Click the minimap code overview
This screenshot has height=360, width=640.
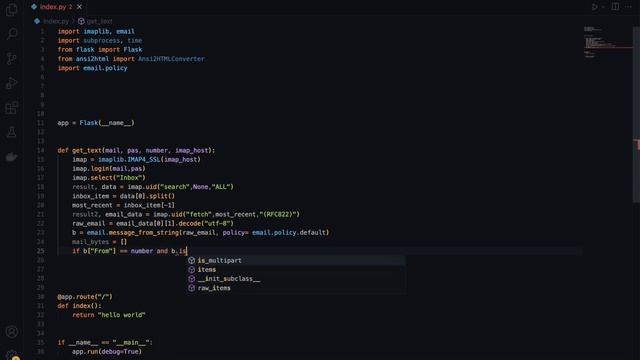click(x=607, y=43)
